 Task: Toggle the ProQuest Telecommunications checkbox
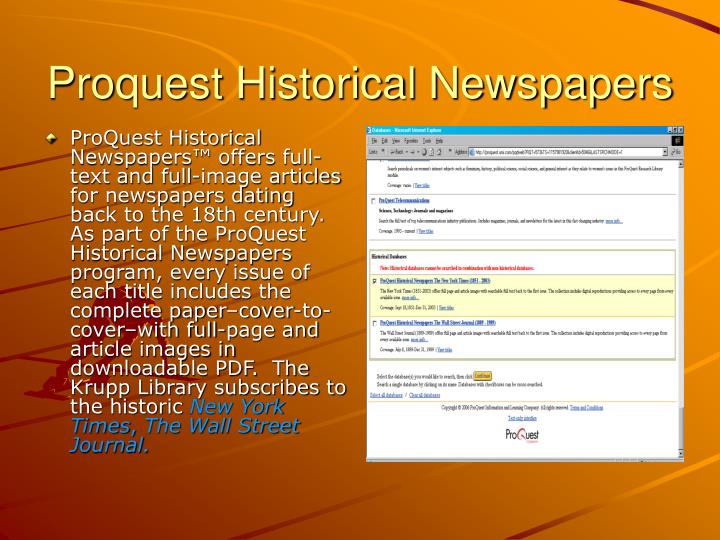pos(374,201)
